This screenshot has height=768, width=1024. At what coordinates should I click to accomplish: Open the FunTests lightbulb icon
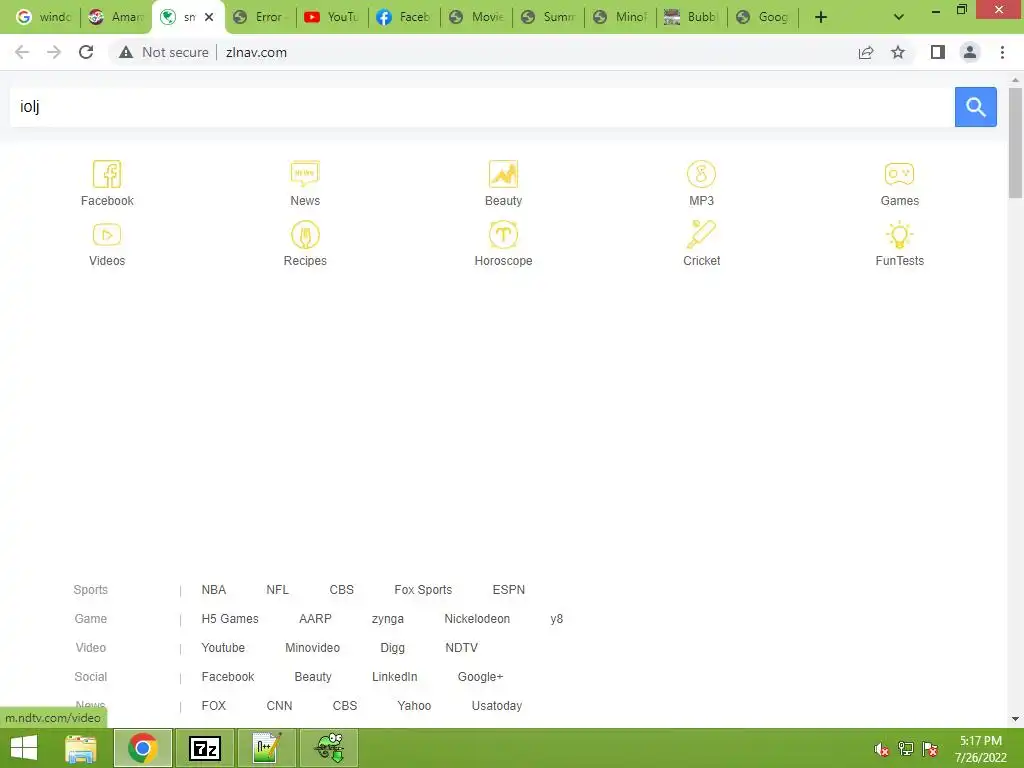click(899, 234)
